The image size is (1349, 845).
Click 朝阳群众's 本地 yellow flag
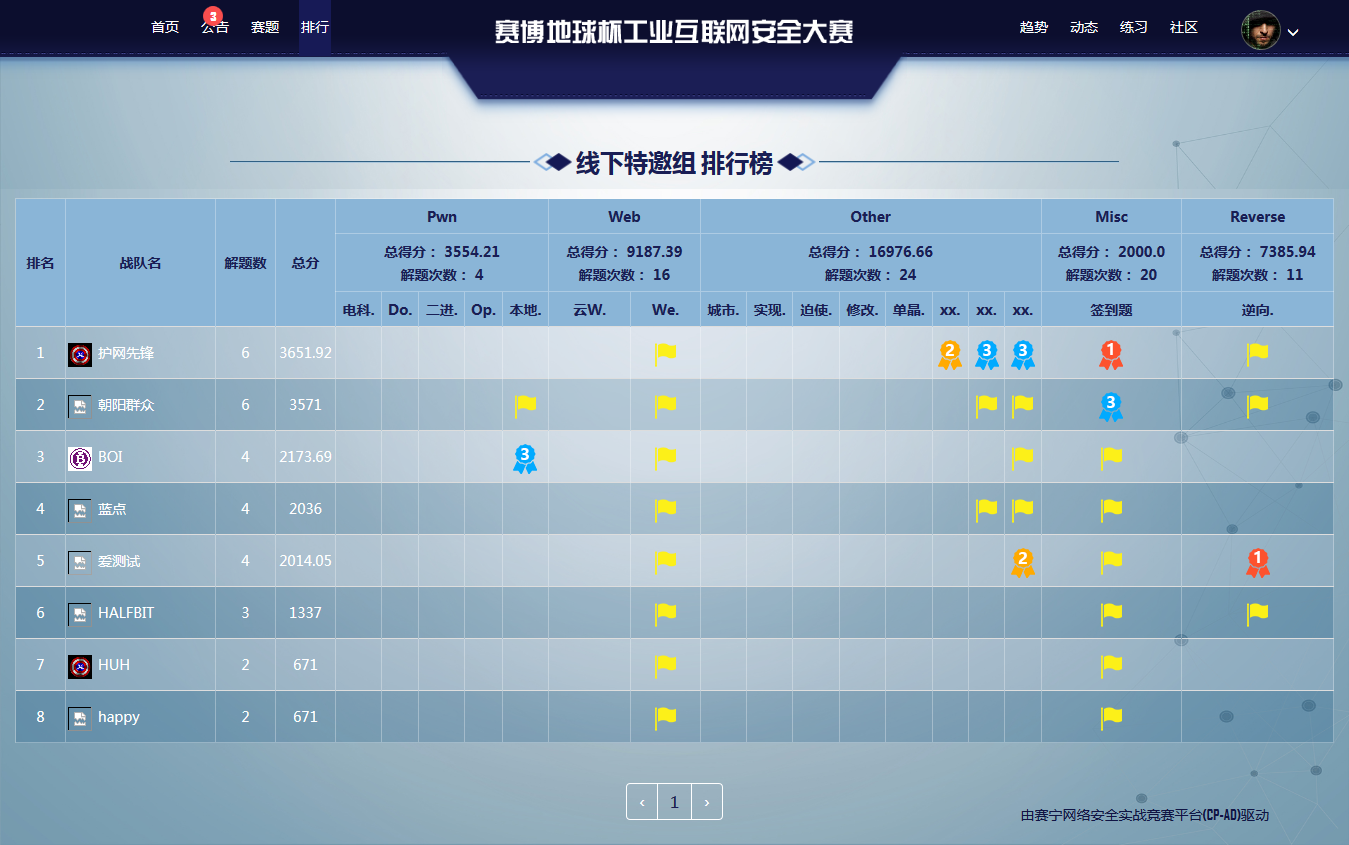[525, 406]
